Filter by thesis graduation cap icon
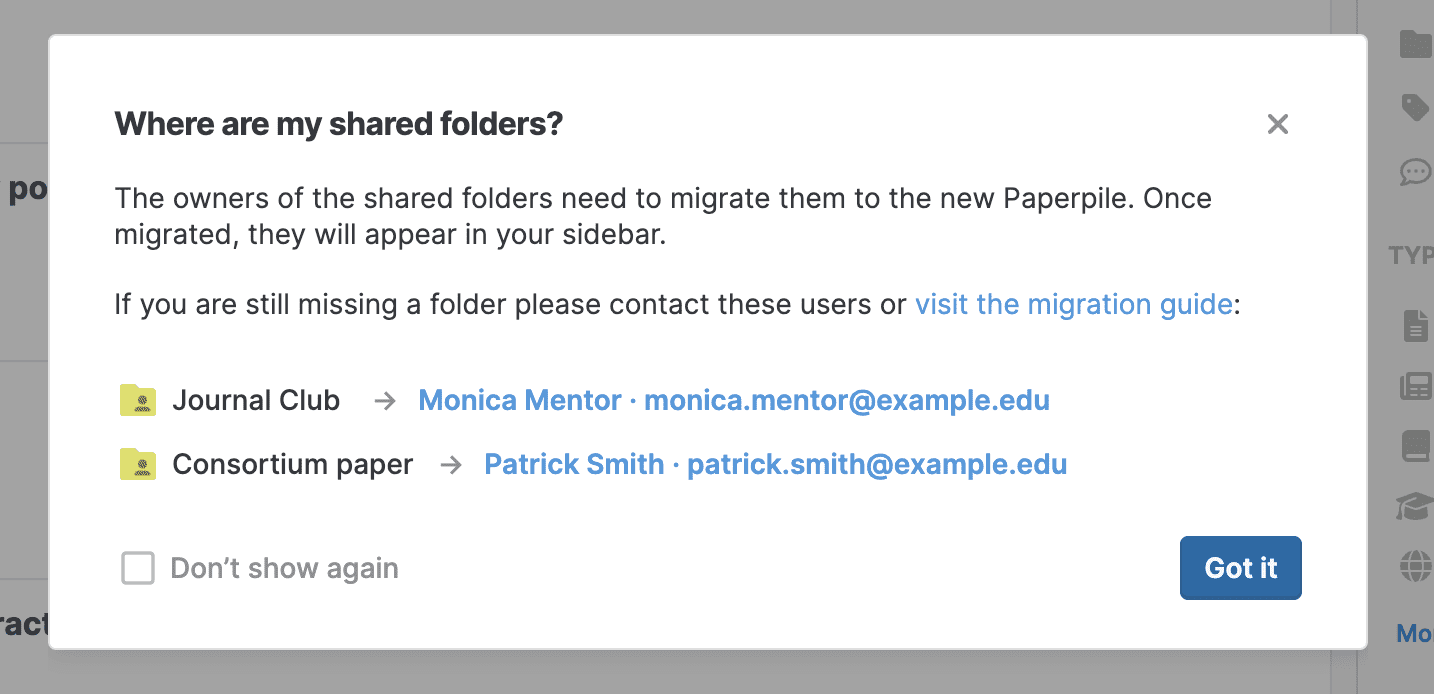Viewport: 1434px width, 694px height. (x=1415, y=507)
